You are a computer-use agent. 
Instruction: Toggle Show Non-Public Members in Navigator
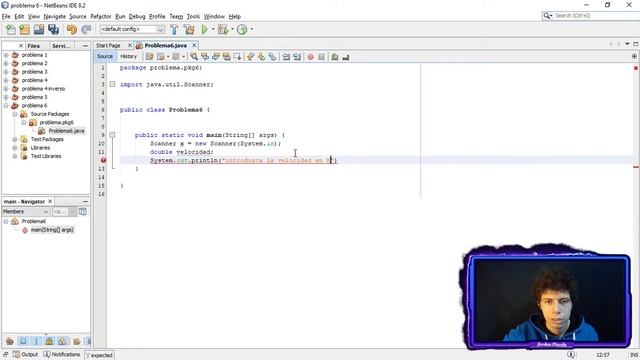(x=49, y=341)
